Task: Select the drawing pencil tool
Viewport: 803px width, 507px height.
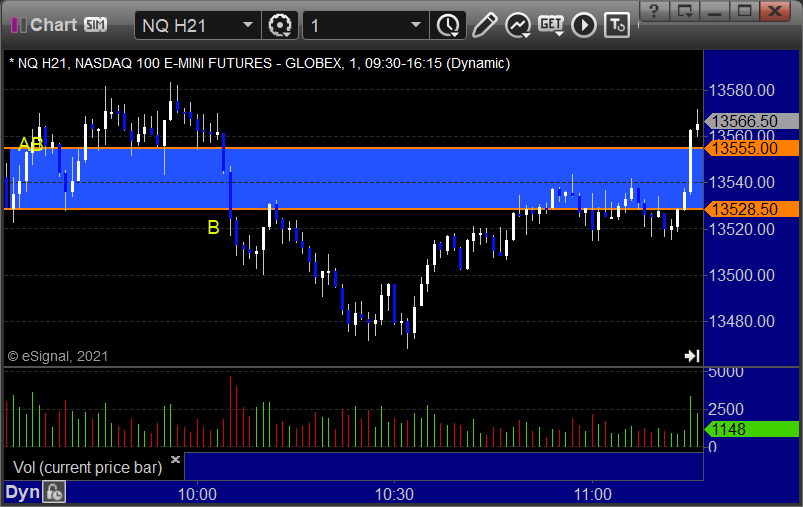Action: [x=484, y=25]
